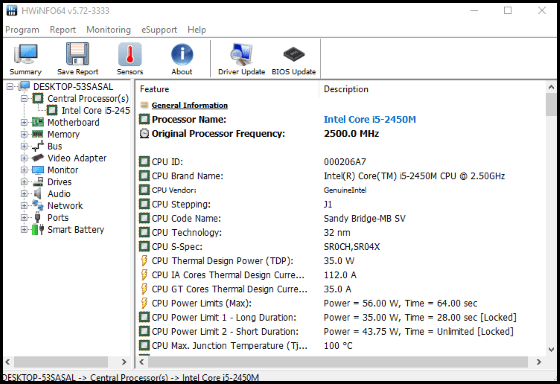This screenshot has width=560, height=384.
Task: Launch the Driver Update tool
Action: coord(241,59)
